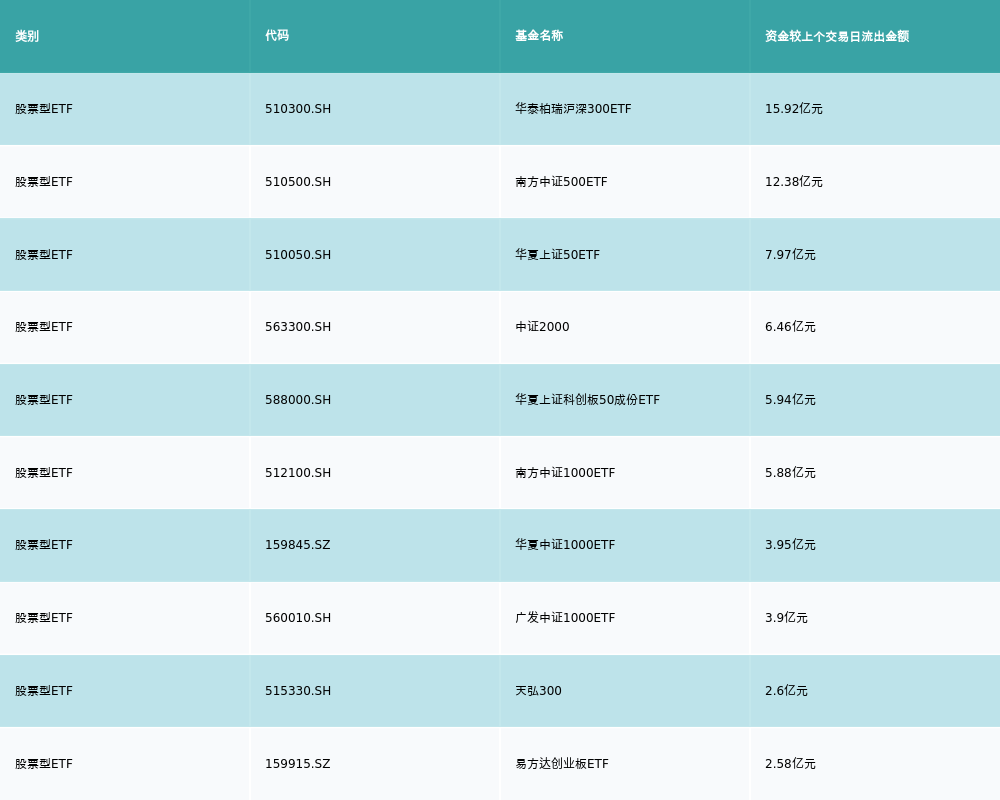The width and height of the screenshot is (1000, 800).
Task: Click the 代码 column header
Action: [277, 36]
